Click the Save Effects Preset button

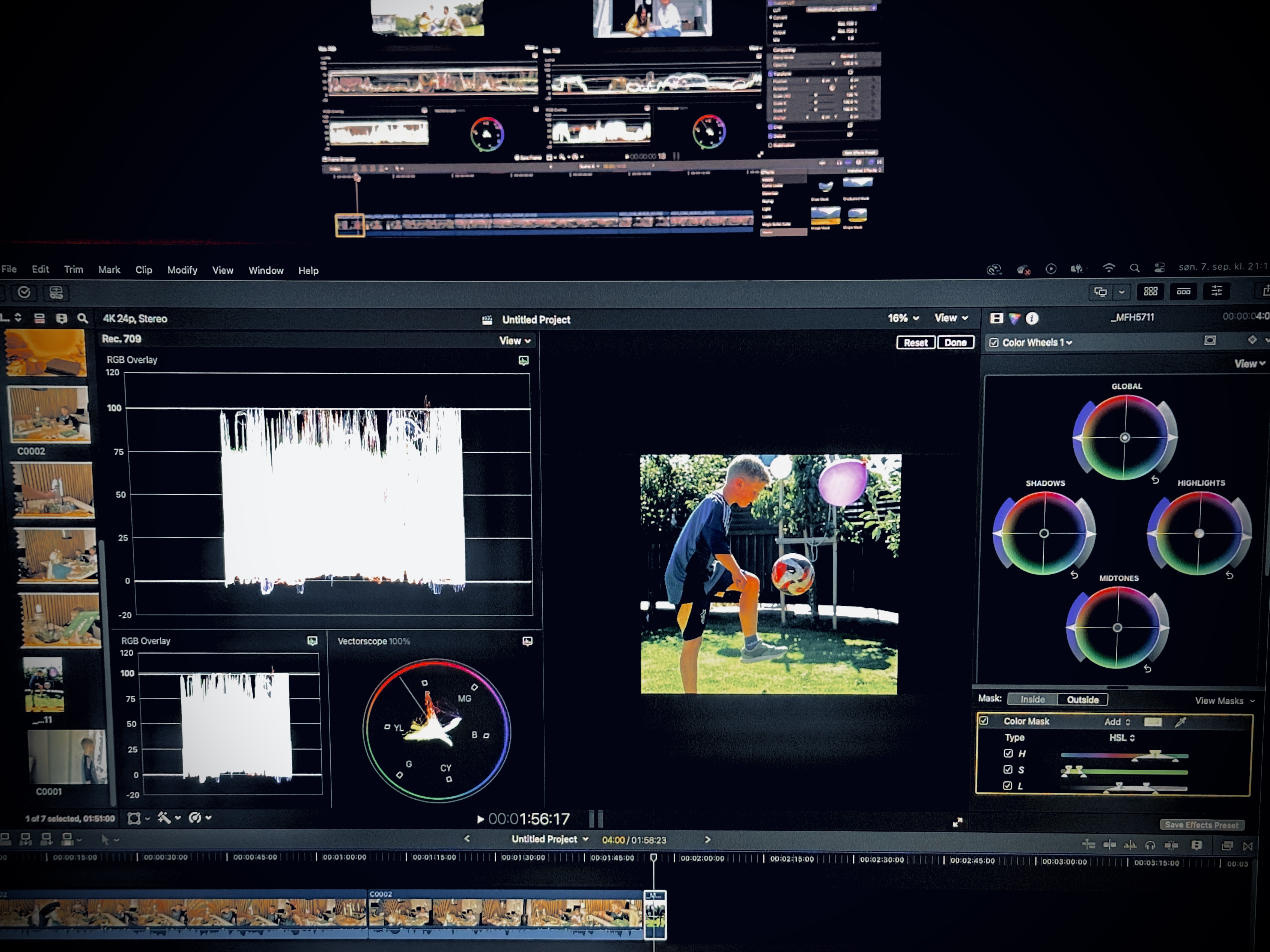[1202, 824]
